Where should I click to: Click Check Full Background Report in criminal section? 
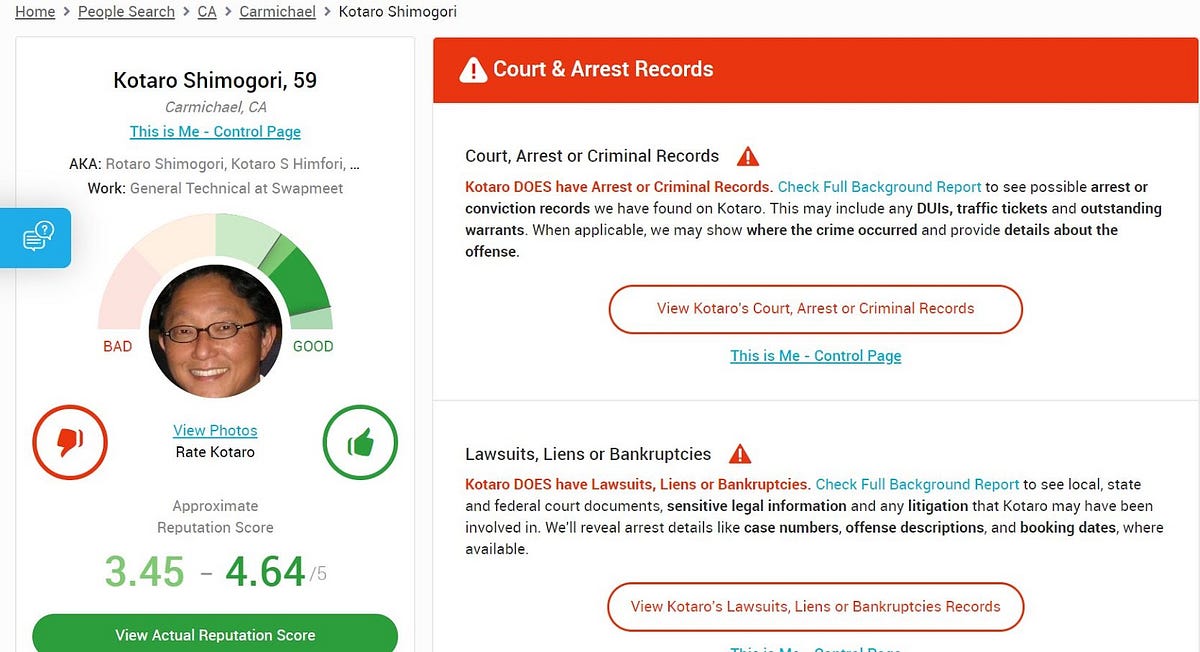pyautogui.click(x=879, y=187)
